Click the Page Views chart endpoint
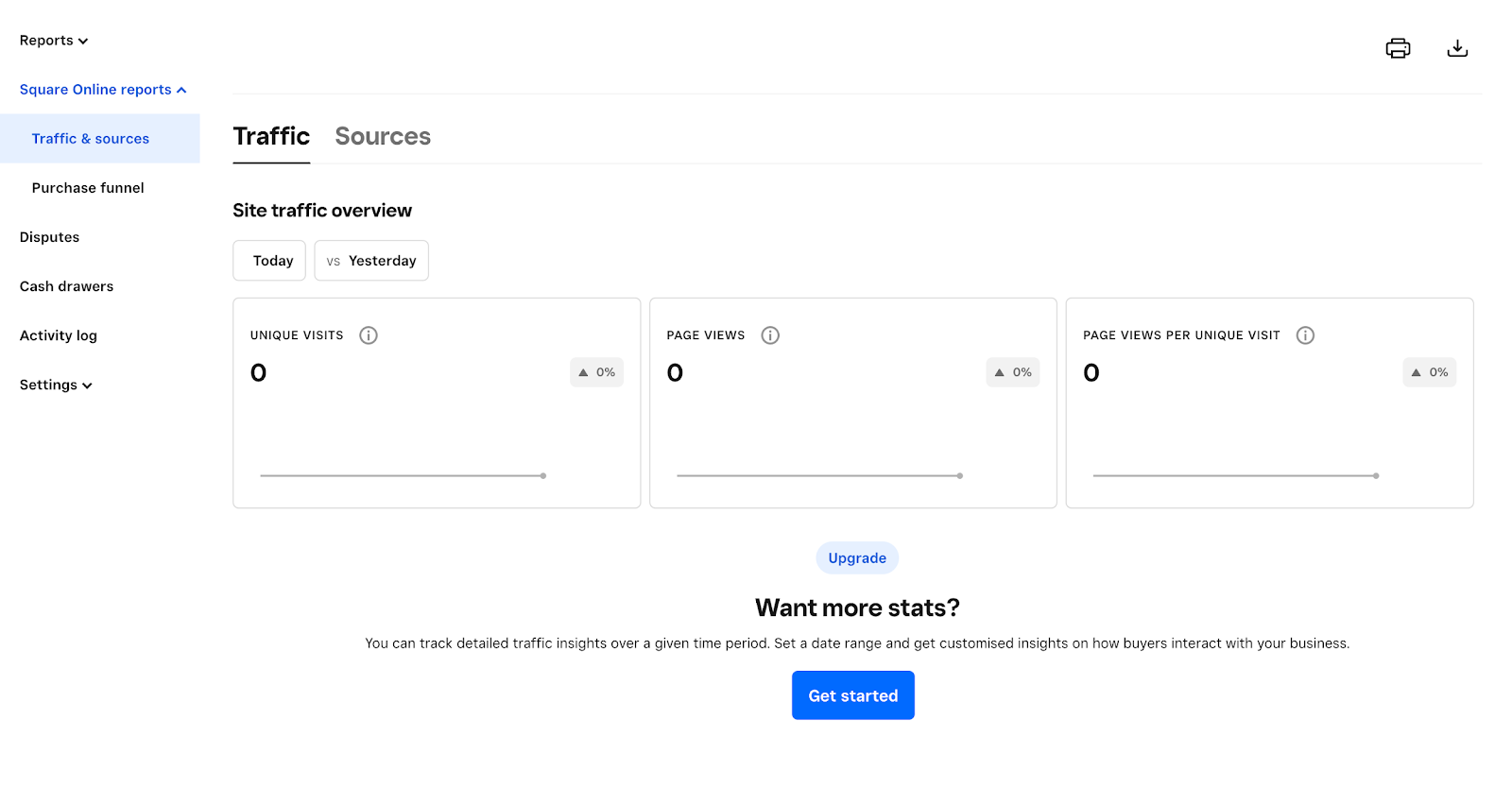1512x805 pixels. (960, 476)
